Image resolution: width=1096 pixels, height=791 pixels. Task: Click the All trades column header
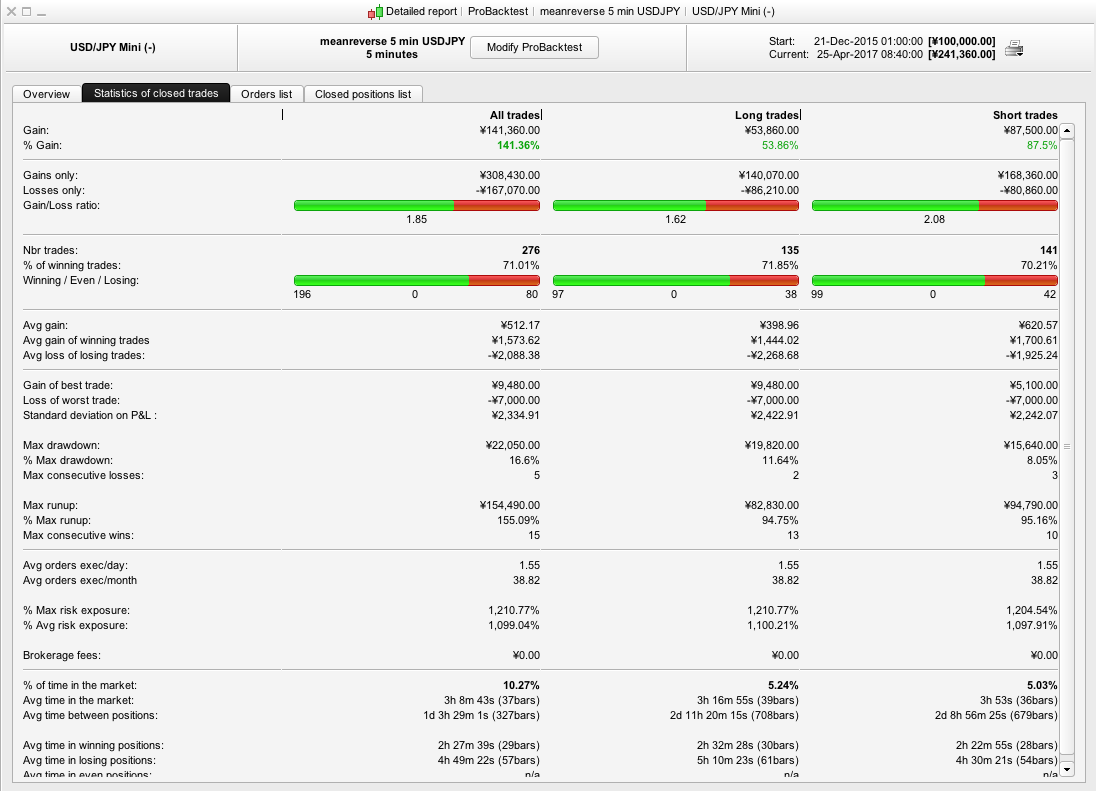[514, 115]
